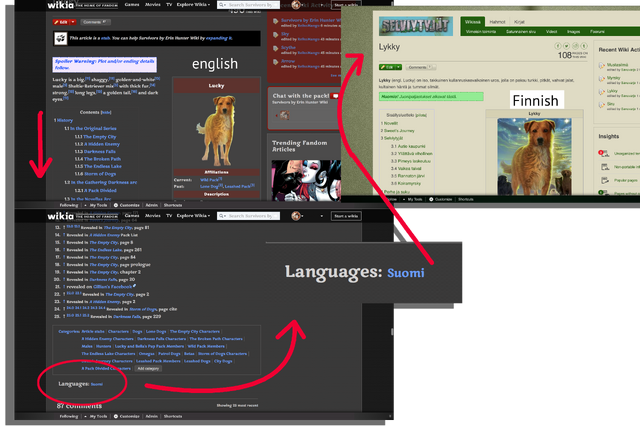Click green Edit button on Finnish Lykky page
The width and height of the screenshot is (640, 427).
(387, 67)
